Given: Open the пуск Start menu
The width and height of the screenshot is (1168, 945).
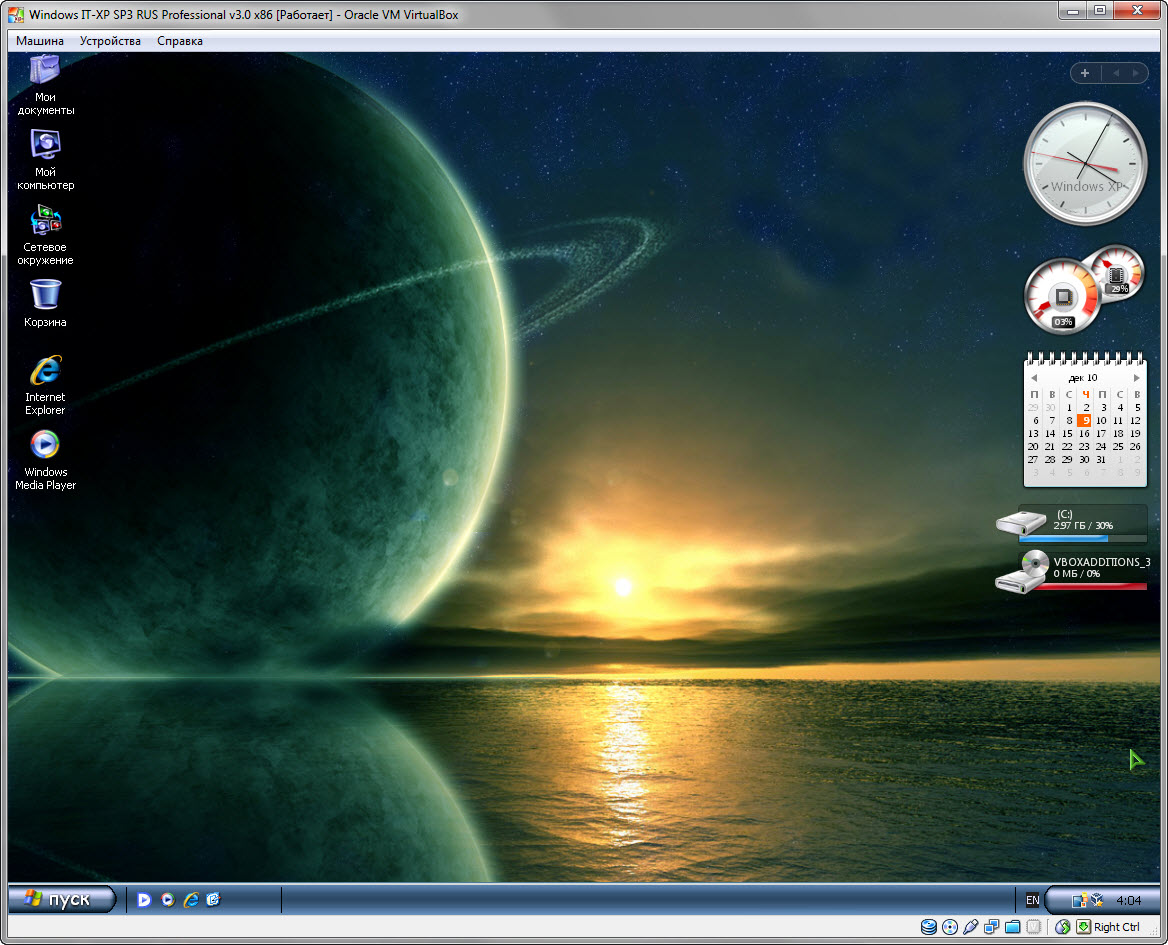Looking at the screenshot, I should pyautogui.click(x=63, y=900).
